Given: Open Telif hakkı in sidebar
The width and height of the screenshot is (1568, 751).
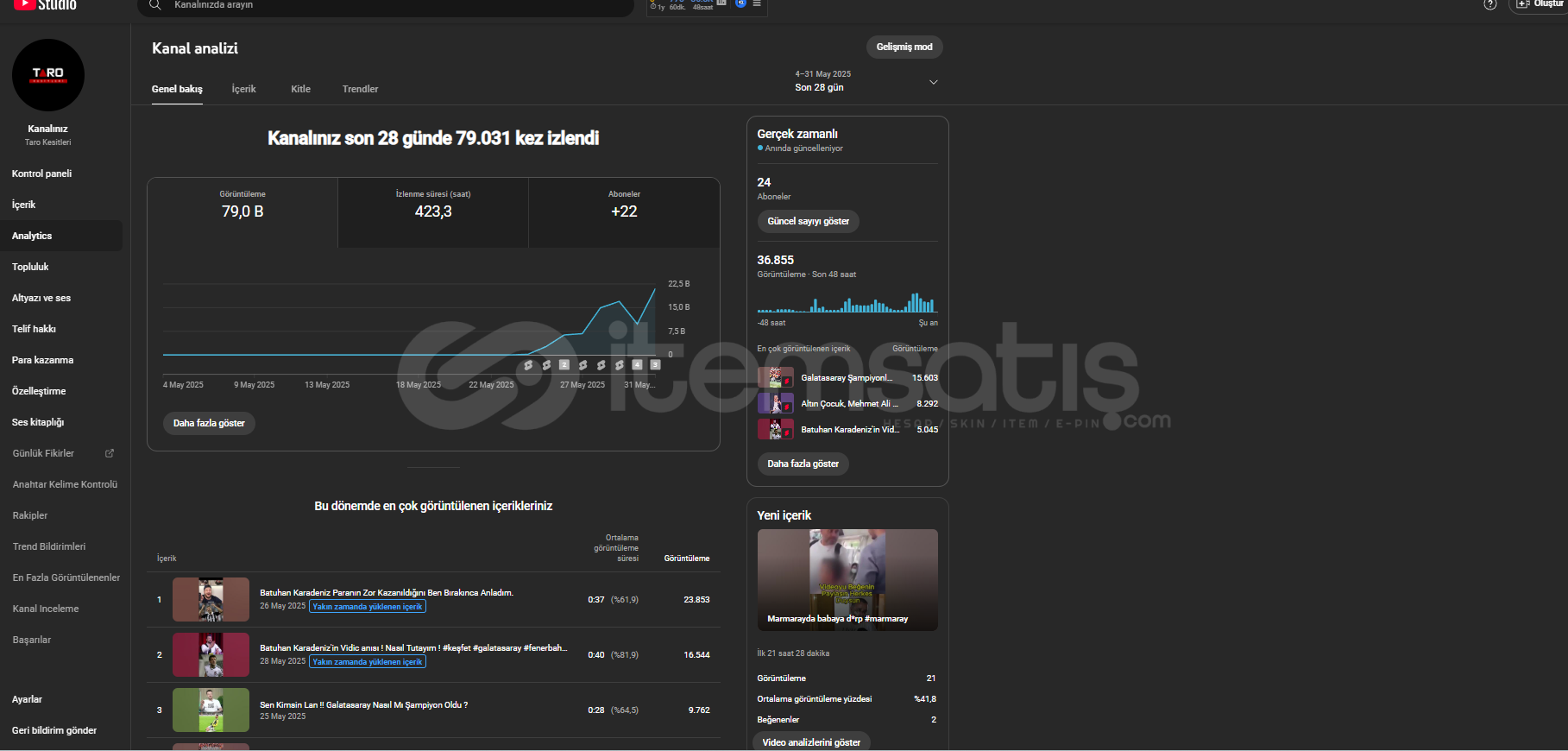Looking at the screenshot, I should click(x=61, y=329).
